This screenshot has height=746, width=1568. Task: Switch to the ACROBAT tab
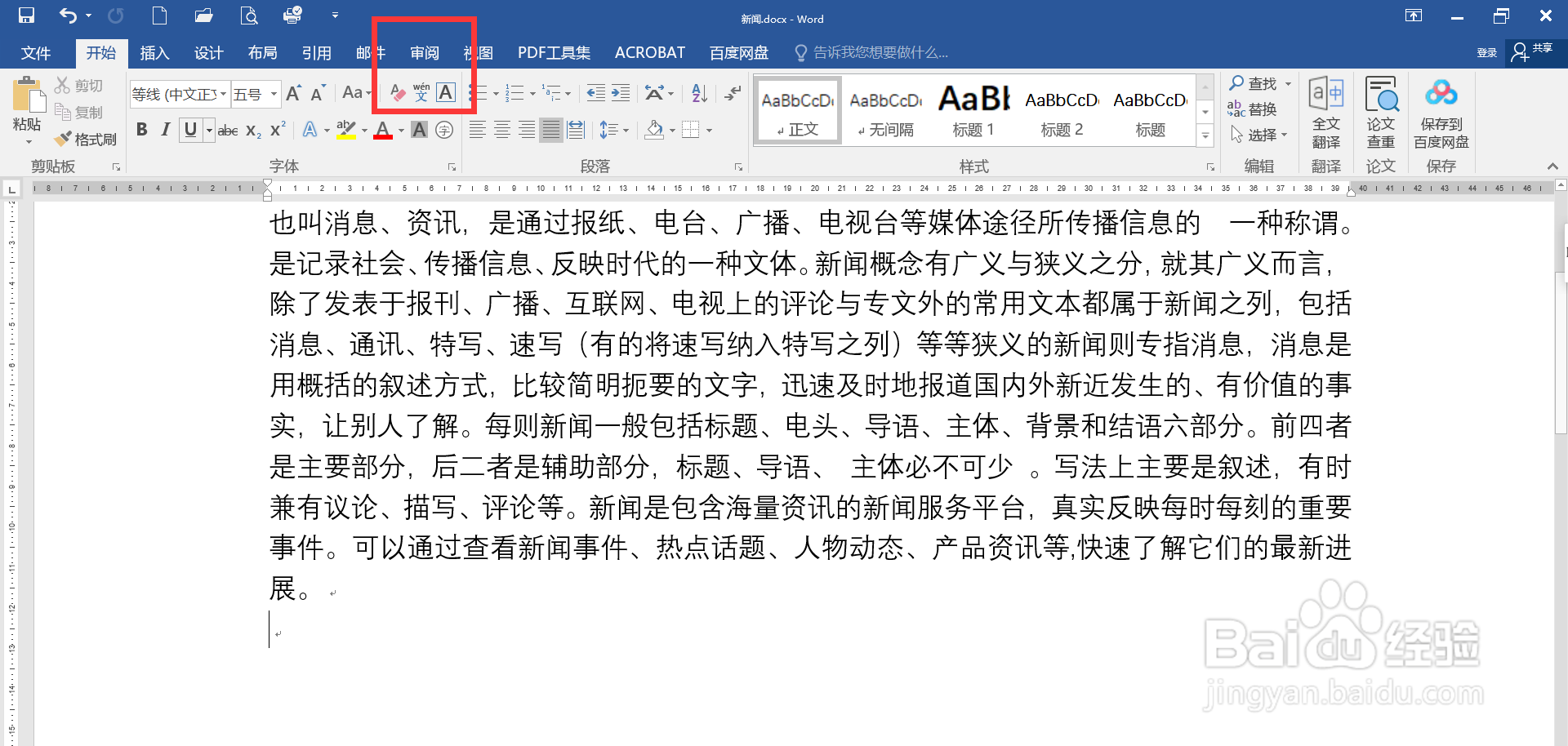click(650, 53)
